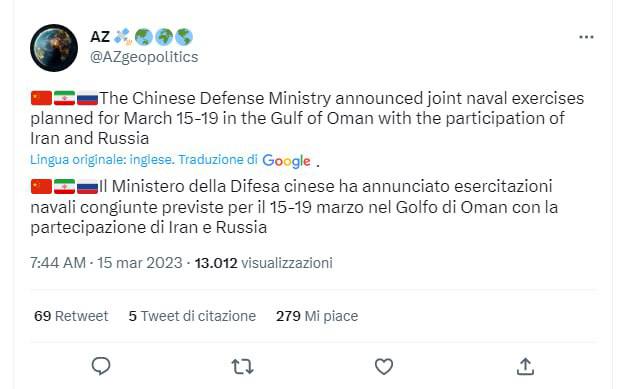View the 279 Mi piace list
629x389 pixels.
(317, 316)
